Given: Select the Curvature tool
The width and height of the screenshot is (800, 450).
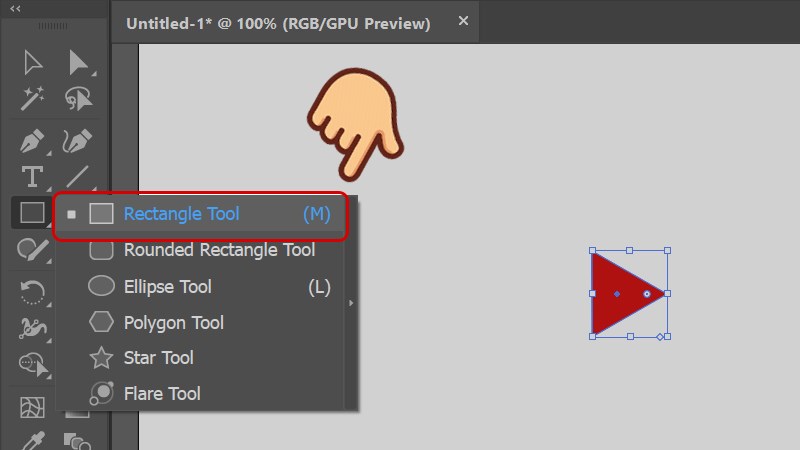Looking at the screenshot, I should click(78, 140).
